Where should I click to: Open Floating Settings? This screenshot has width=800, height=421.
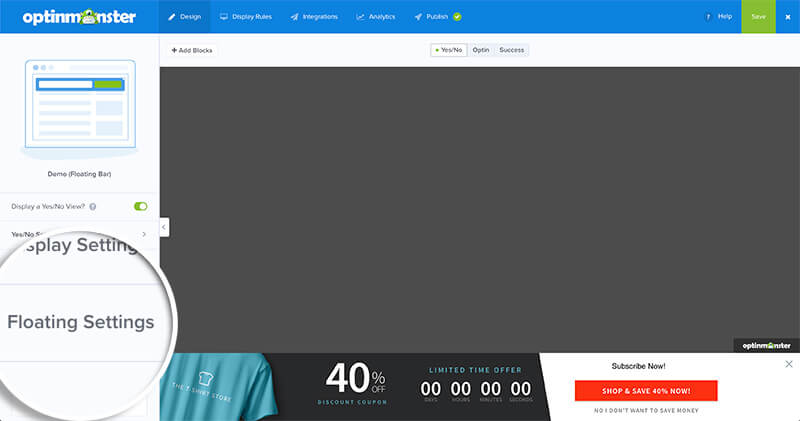(x=81, y=323)
